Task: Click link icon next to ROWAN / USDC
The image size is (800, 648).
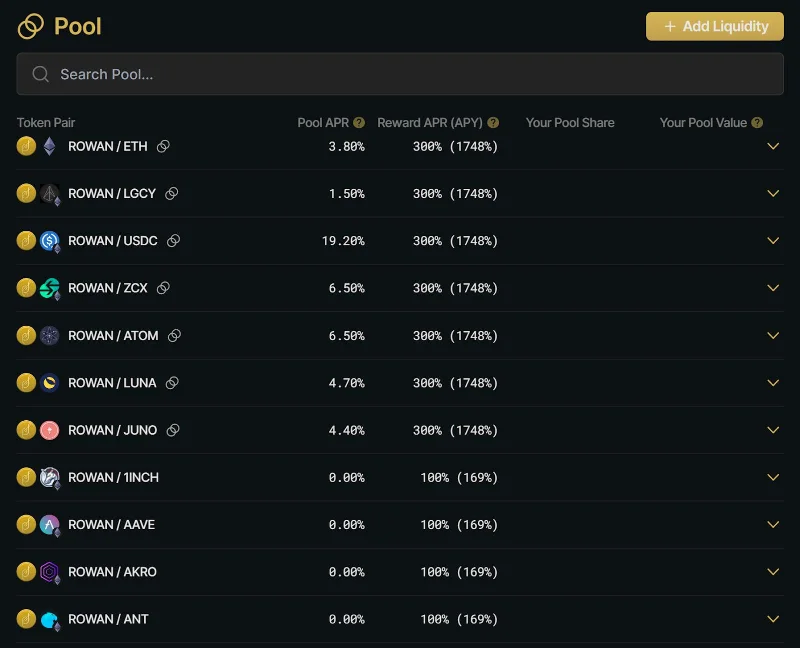Action: 173,241
